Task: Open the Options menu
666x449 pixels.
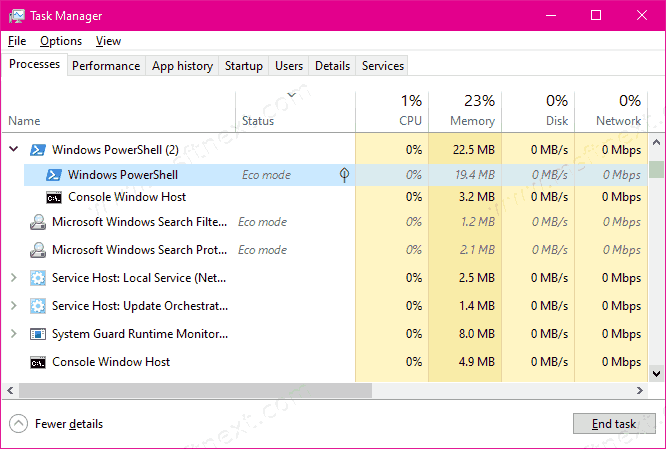Action: point(61,41)
